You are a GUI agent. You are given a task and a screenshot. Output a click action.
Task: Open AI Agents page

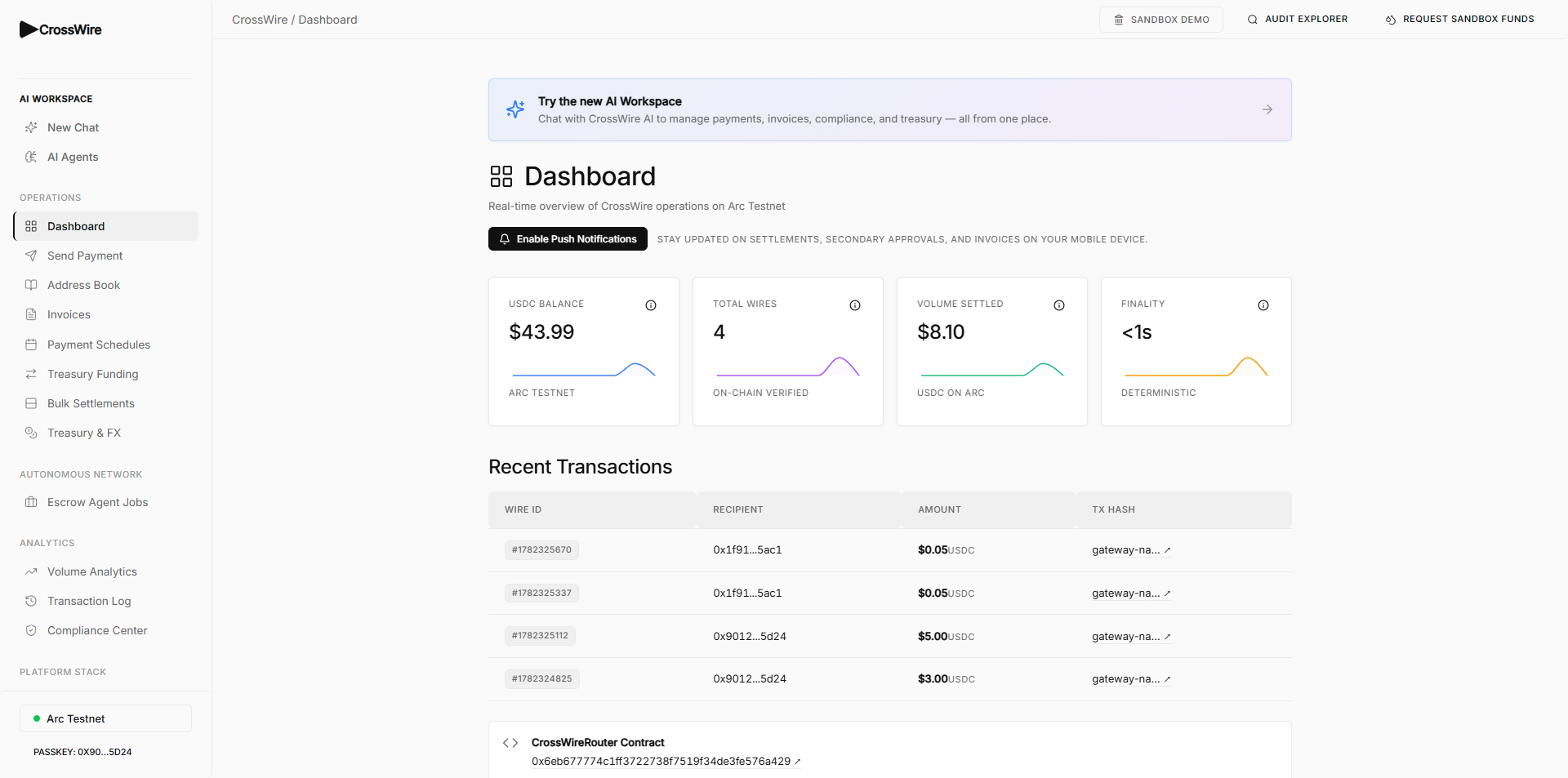point(105,157)
